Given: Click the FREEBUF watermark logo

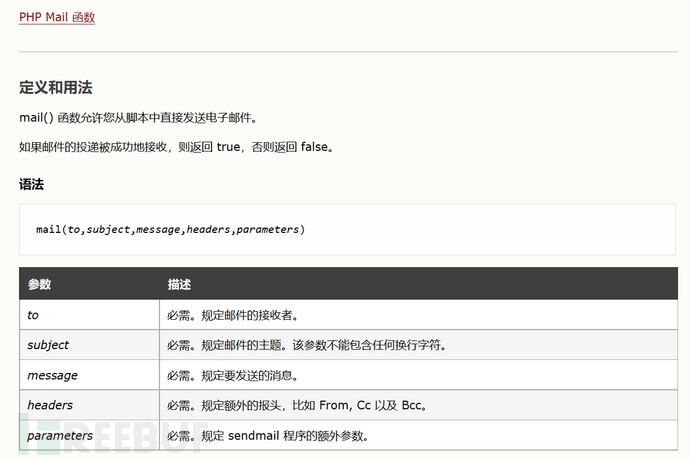Looking at the screenshot, I should [112, 437].
